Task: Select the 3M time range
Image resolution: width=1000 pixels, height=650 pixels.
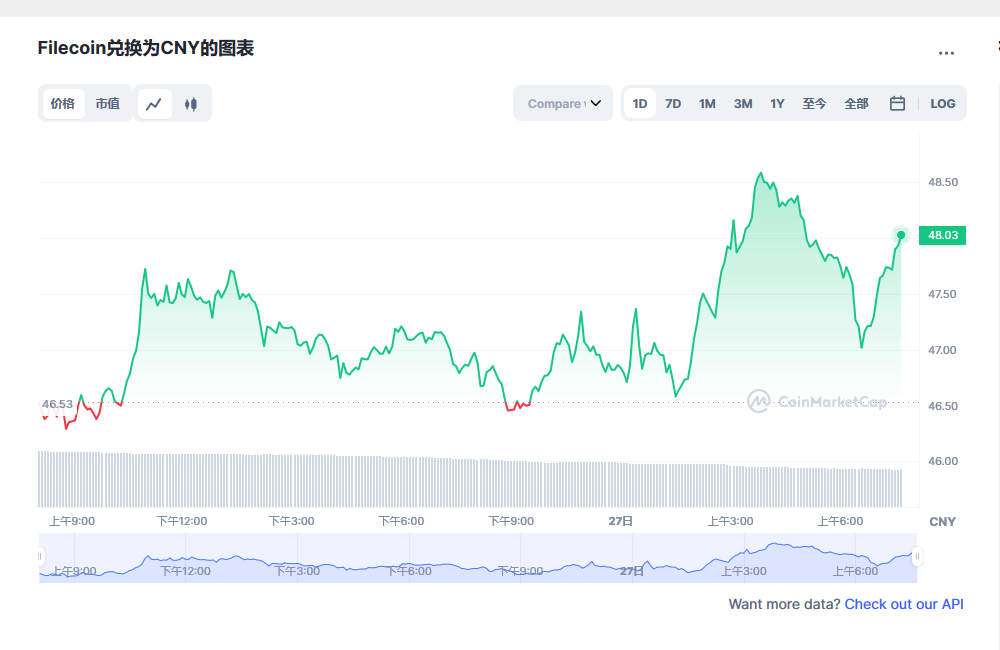Action: 742,103
